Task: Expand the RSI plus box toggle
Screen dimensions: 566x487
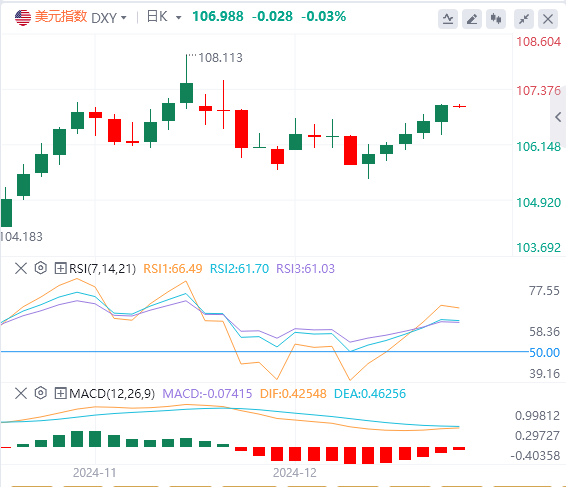Action: 60,268
